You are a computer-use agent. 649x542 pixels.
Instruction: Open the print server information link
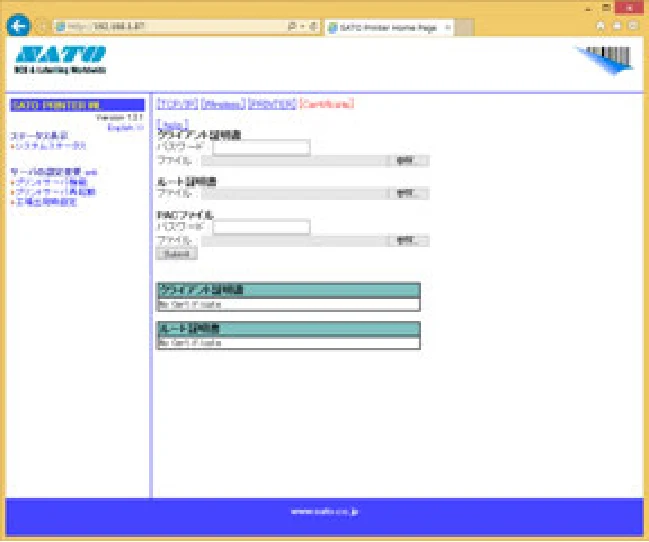[x=50, y=182]
